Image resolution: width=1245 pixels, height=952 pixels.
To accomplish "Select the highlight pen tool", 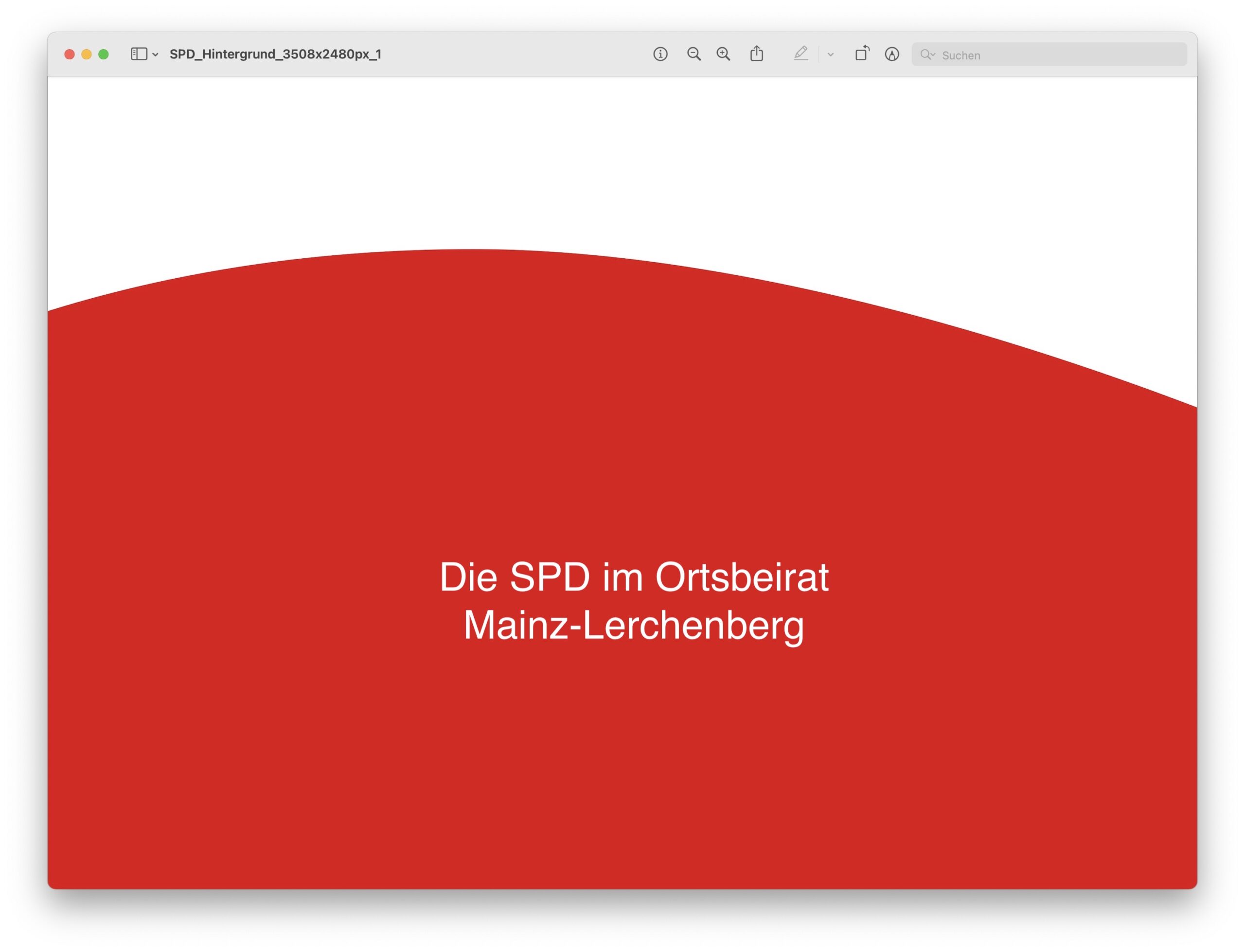I will pos(800,54).
